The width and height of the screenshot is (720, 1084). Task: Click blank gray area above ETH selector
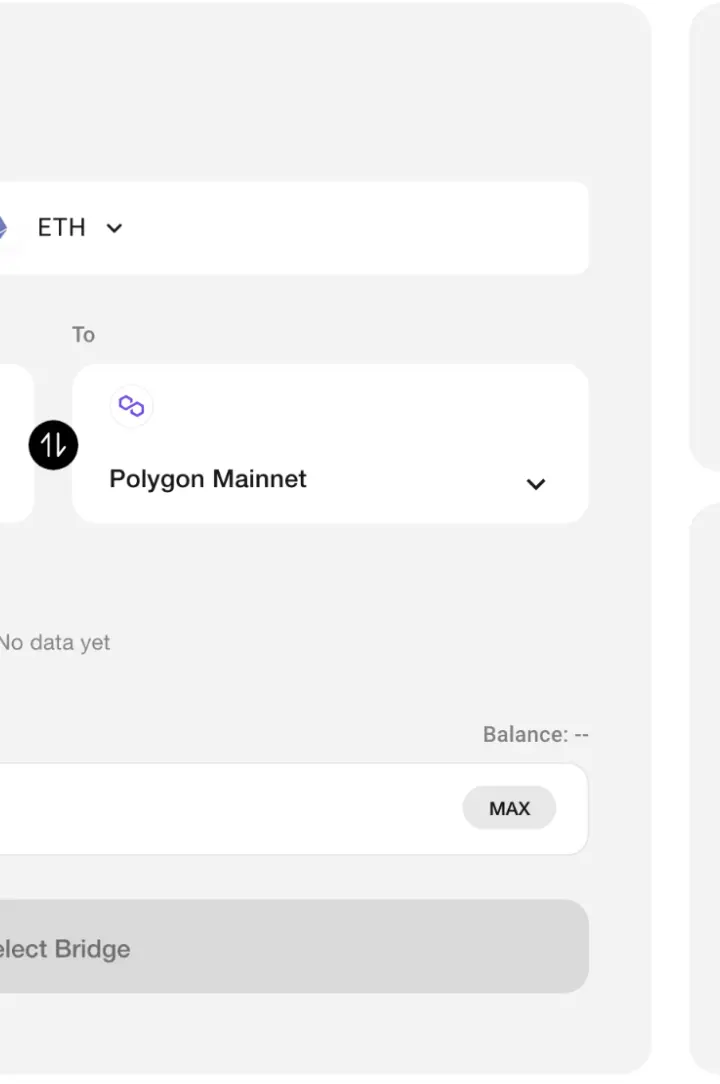pyautogui.click(x=300, y=100)
